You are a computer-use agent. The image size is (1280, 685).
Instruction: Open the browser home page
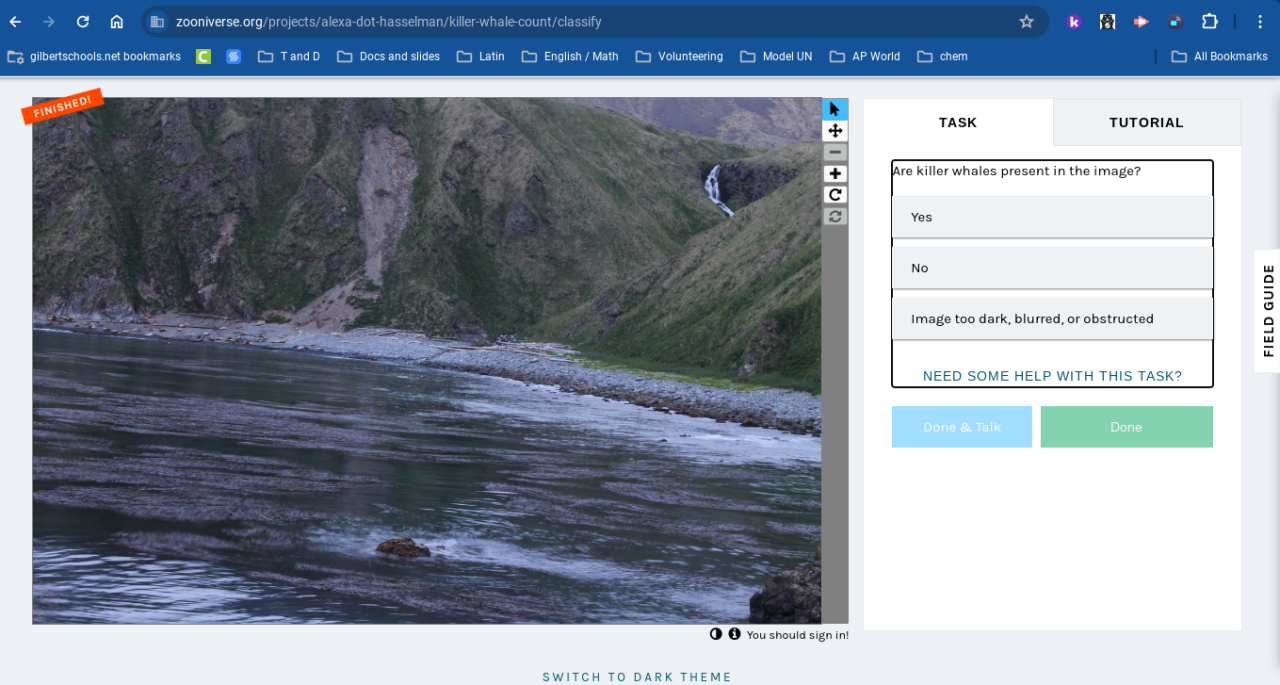117,21
